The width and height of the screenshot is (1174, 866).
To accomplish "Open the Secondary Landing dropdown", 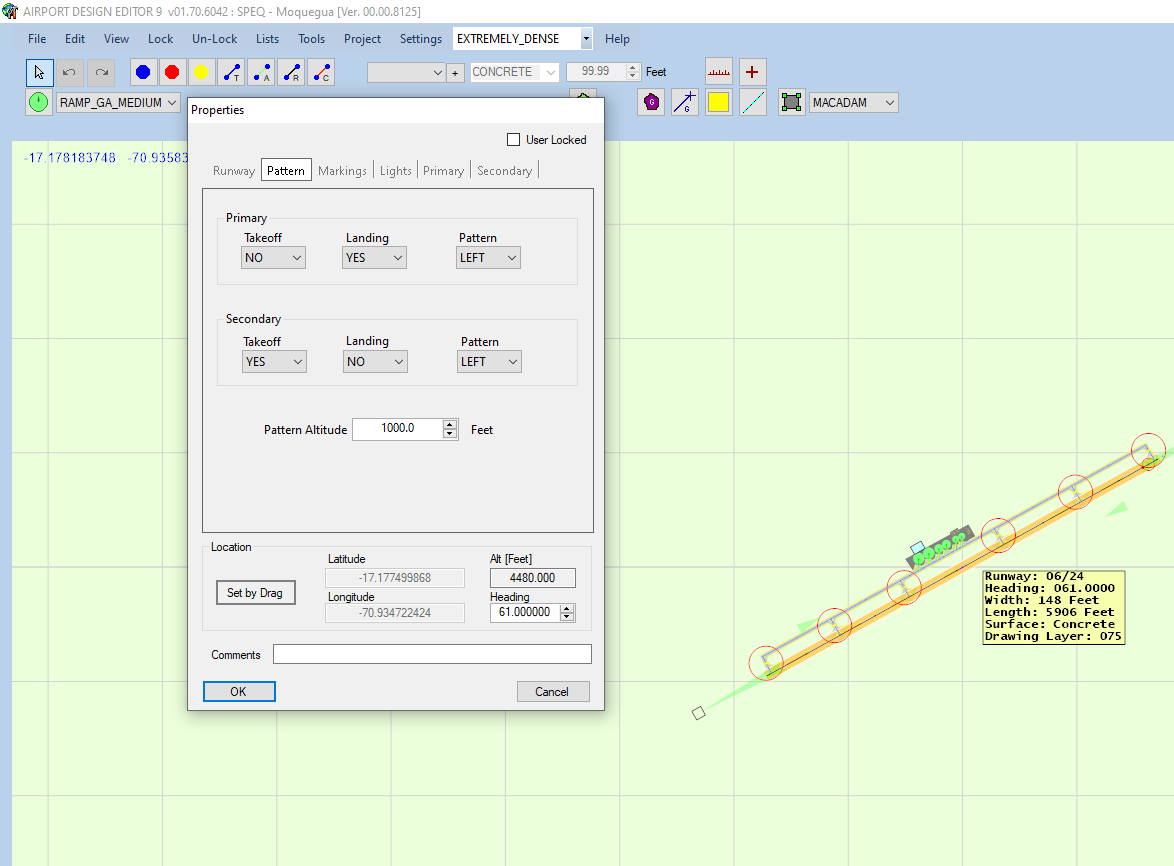I will tap(375, 362).
